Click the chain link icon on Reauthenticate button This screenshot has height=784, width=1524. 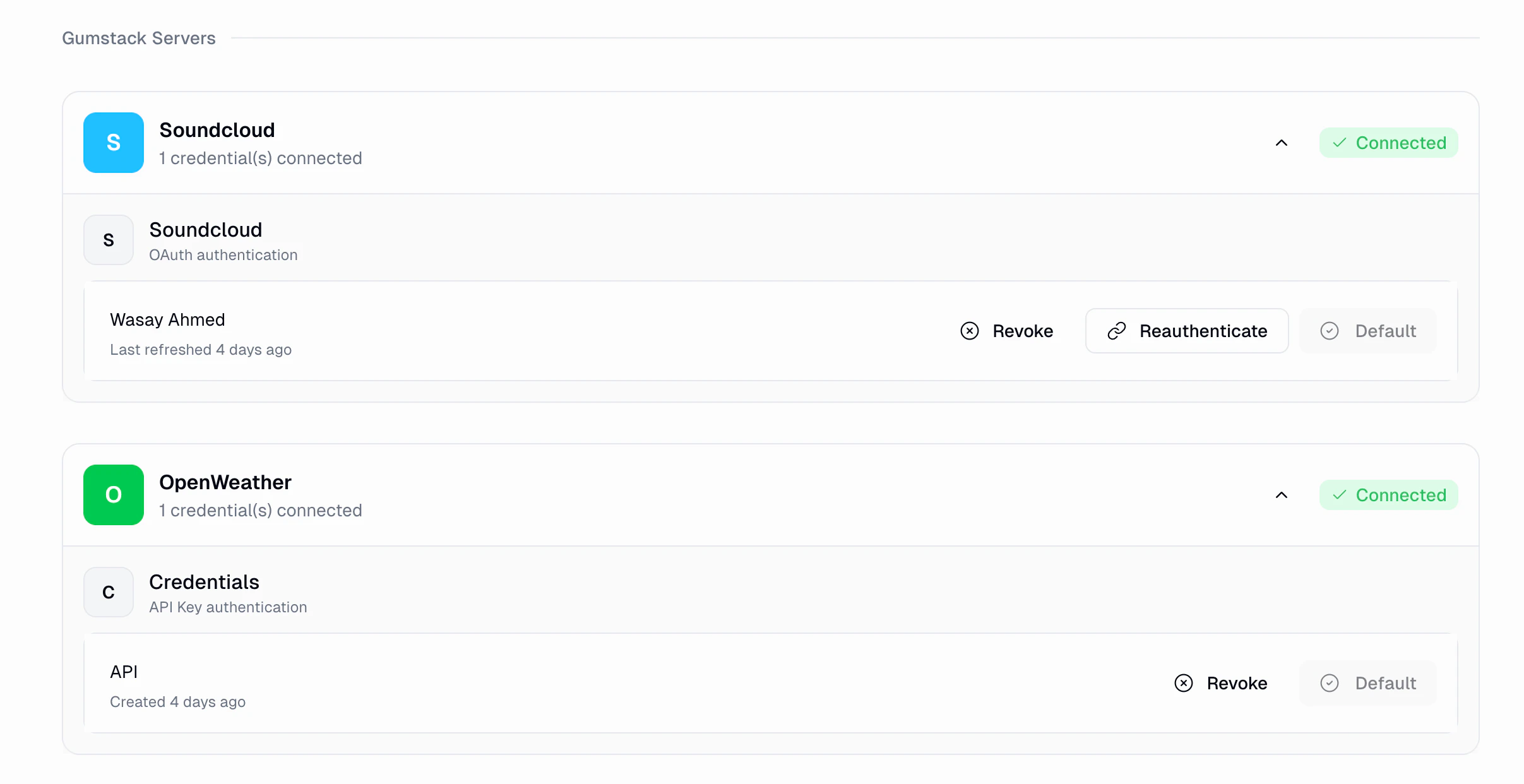click(1116, 330)
